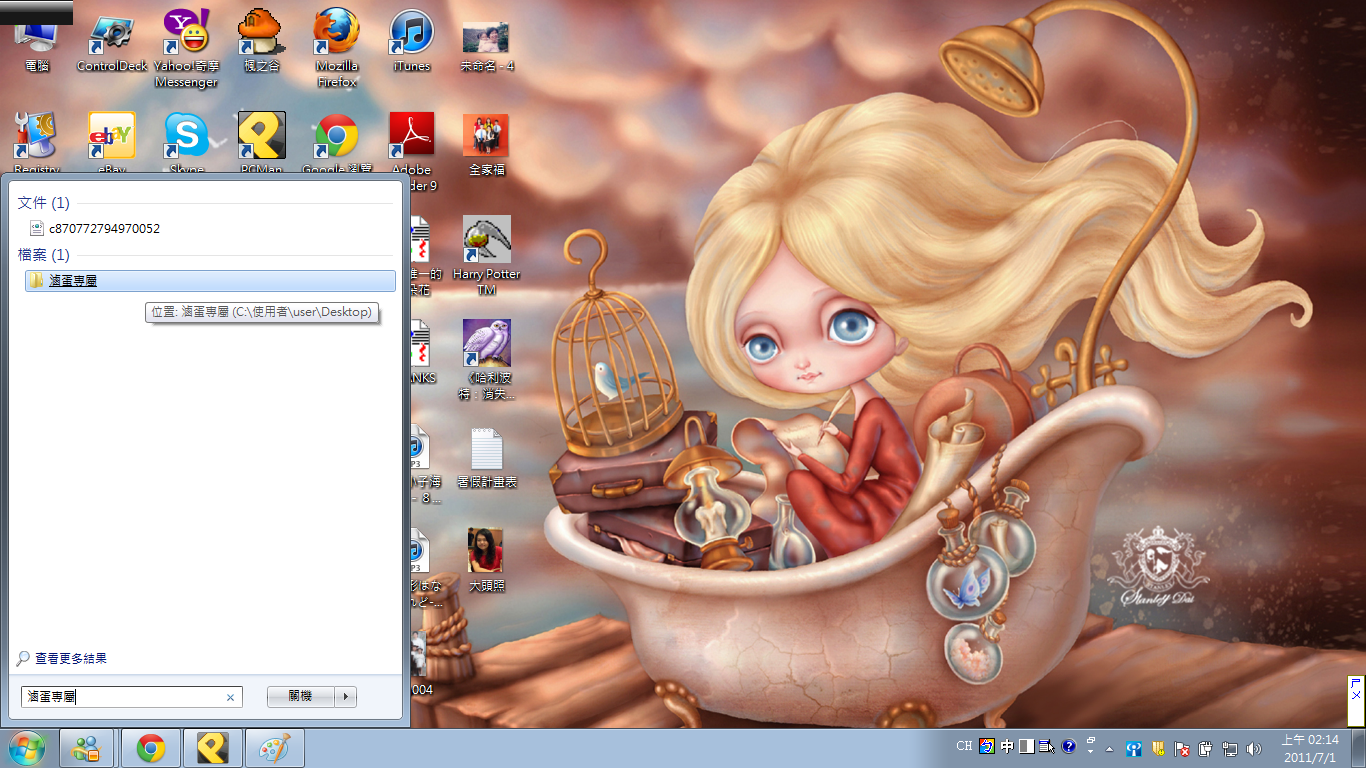Open the PCMan desktop shortcut

tap(262, 143)
